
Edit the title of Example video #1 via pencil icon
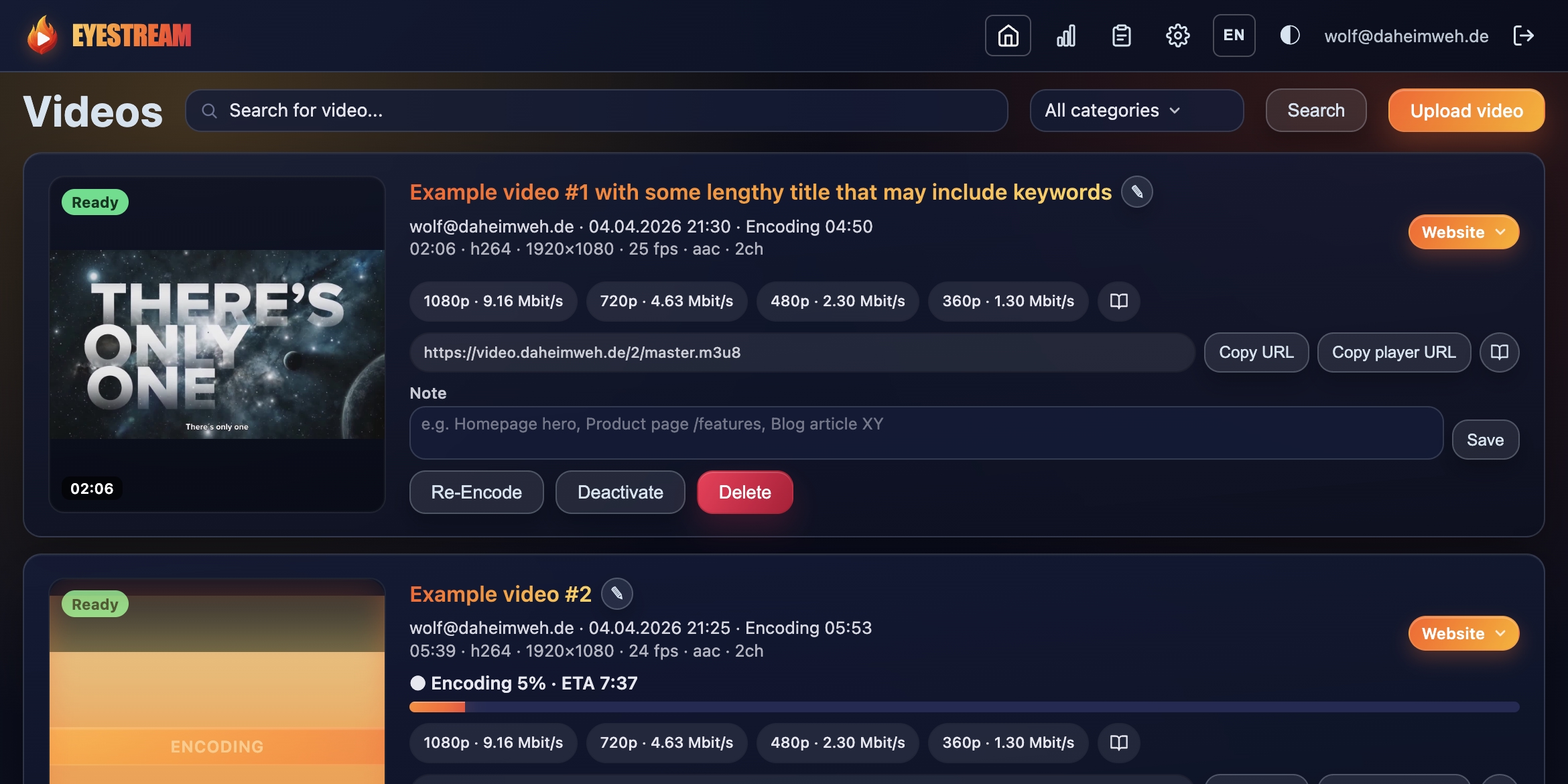(1137, 192)
